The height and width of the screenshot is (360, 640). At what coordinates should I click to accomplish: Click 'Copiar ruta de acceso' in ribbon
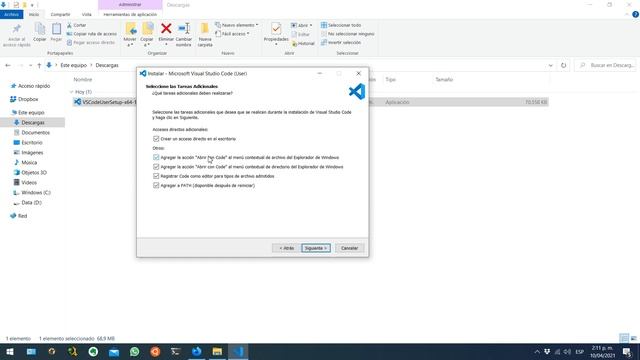click(x=92, y=34)
